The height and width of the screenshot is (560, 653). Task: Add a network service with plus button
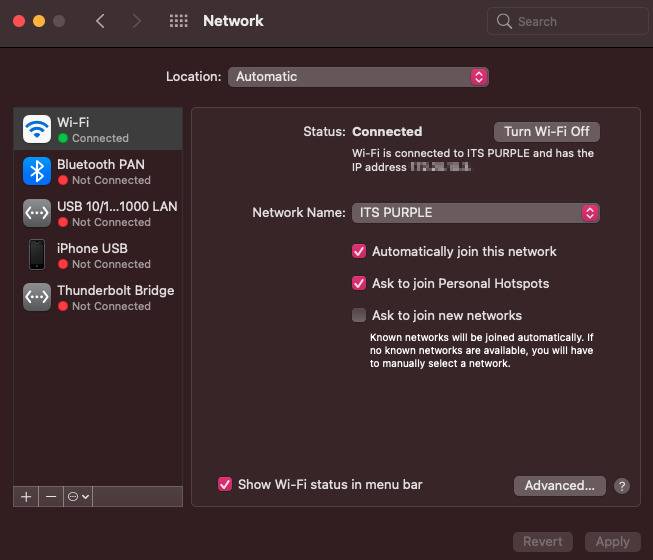coord(26,496)
